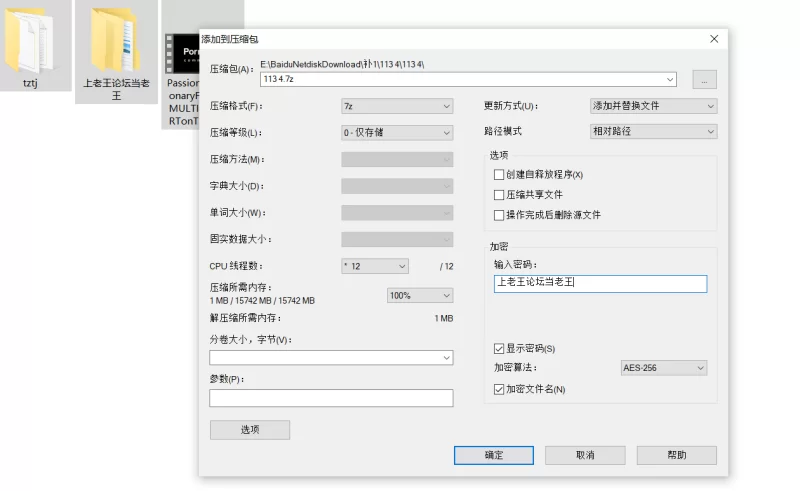
Task: Select the 上老王论坛当老王 folder icon
Action: pyautogui.click(x=115, y=38)
